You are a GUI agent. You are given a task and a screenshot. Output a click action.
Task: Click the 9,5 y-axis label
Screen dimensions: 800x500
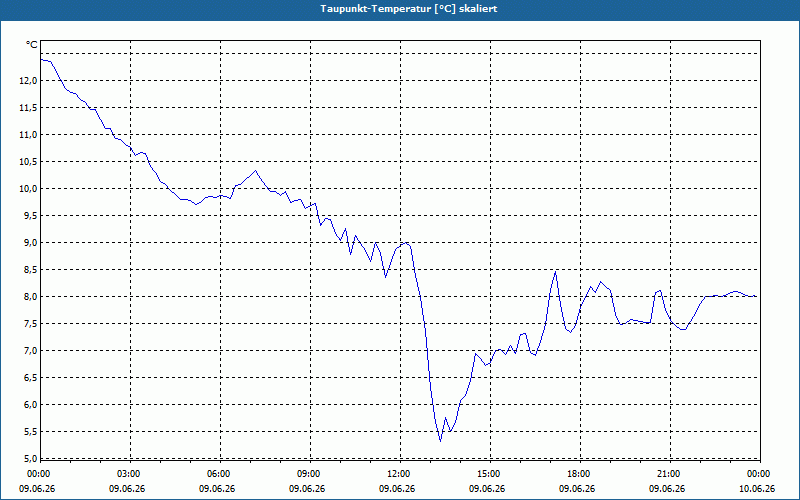[30, 216]
